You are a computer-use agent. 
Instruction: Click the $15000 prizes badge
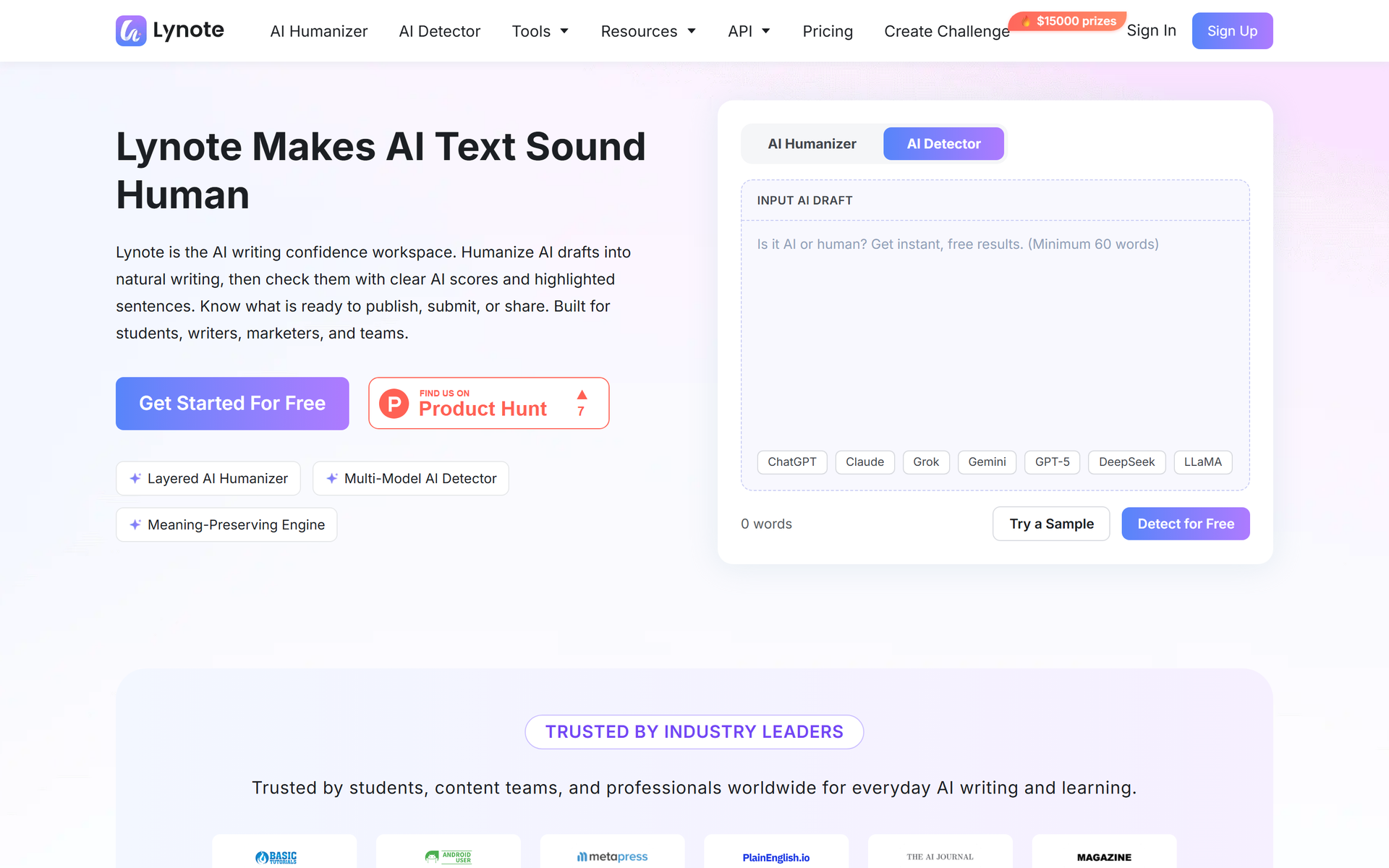click(1068, 21)
